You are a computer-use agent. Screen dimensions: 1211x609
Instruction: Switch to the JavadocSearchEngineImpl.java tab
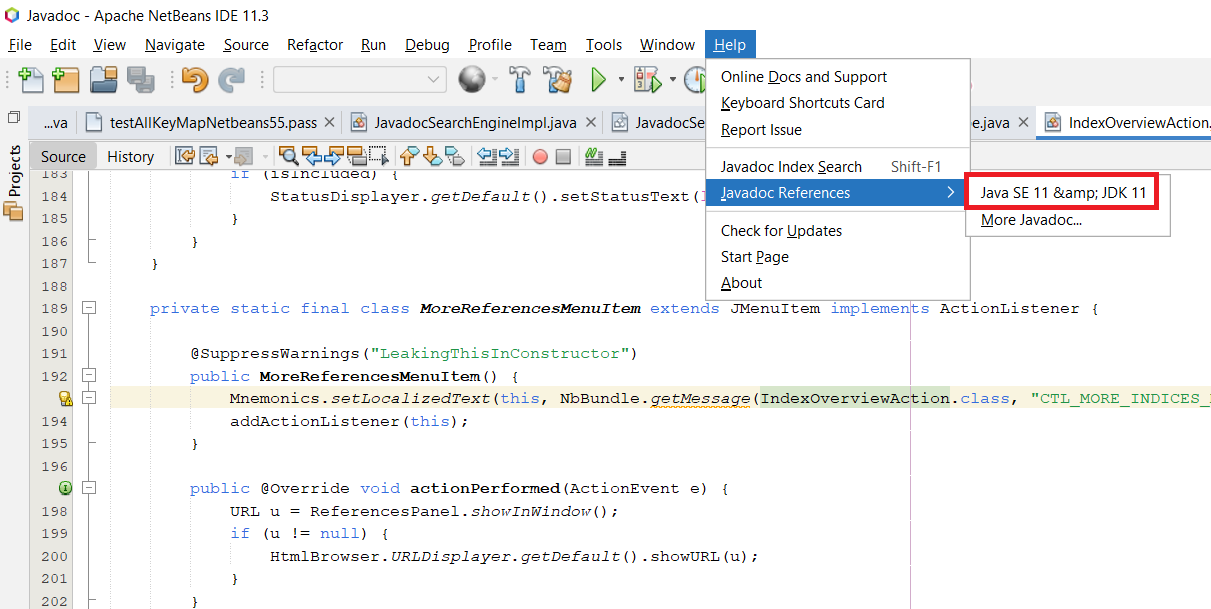[x=473, y=123]
